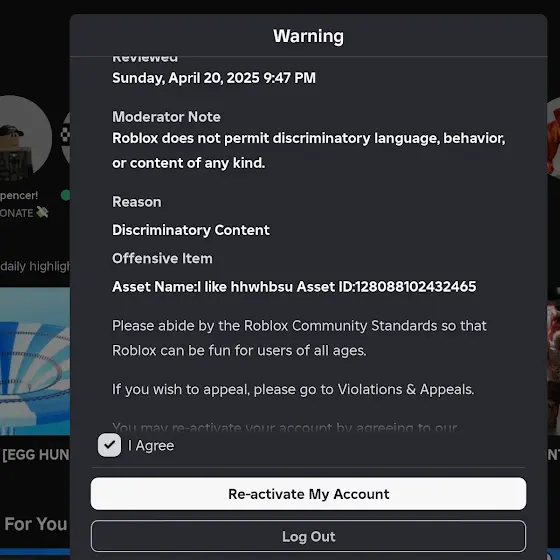
Task: Select moderator note text about discriminatory language
Action: (309, 150)
